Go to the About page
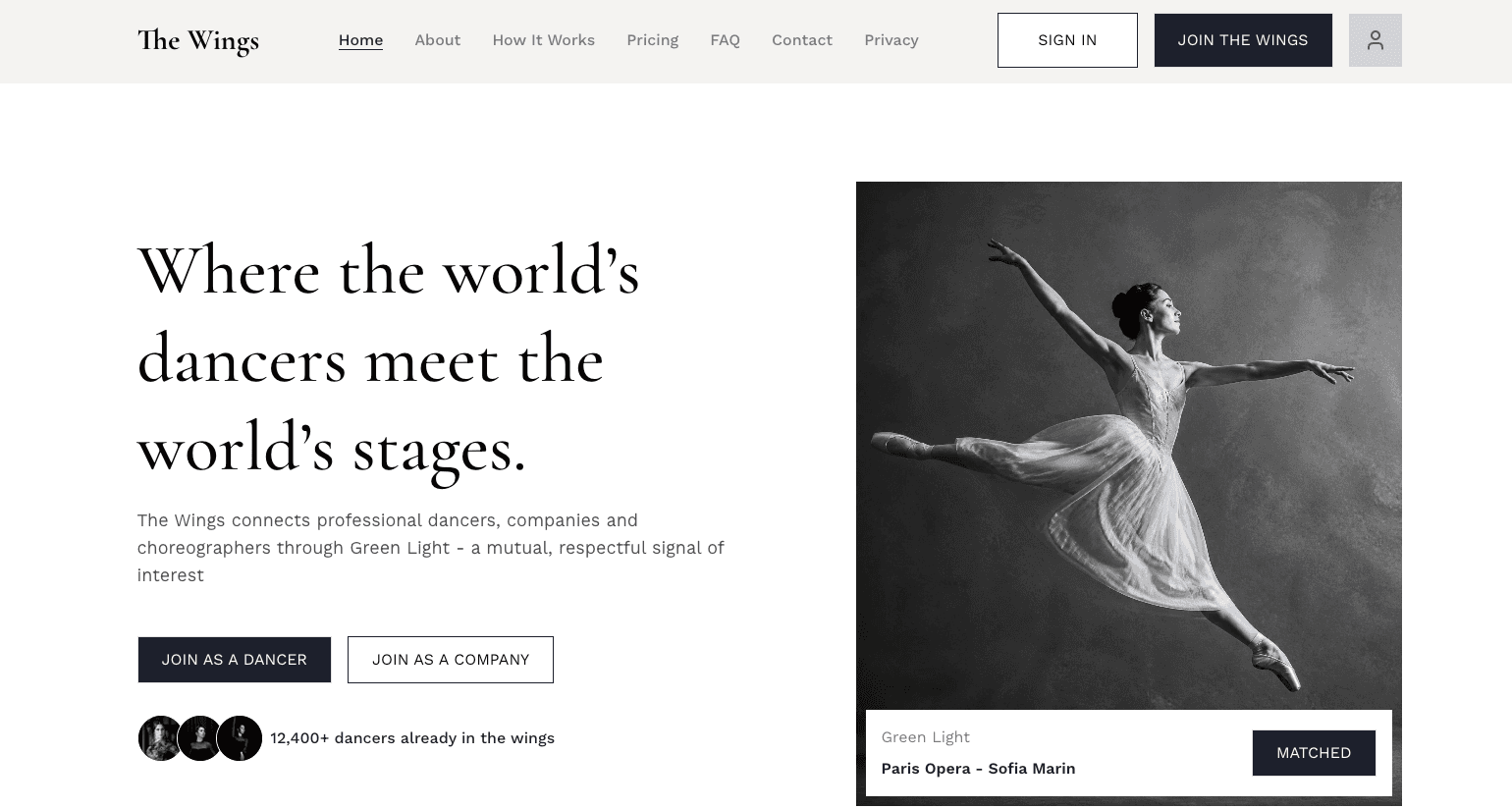 (437, 40)
